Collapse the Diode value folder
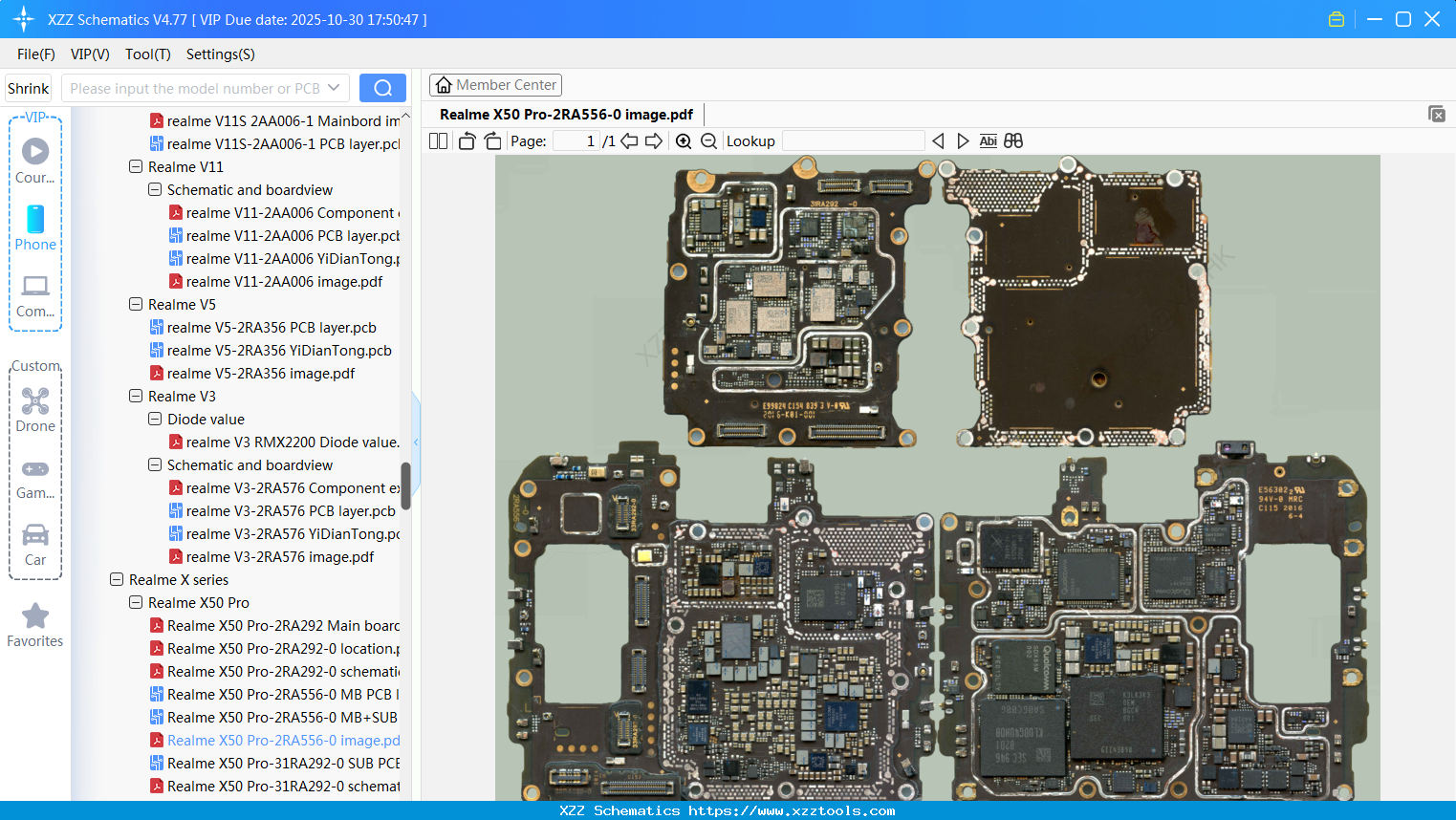 [x=155, y=420]
